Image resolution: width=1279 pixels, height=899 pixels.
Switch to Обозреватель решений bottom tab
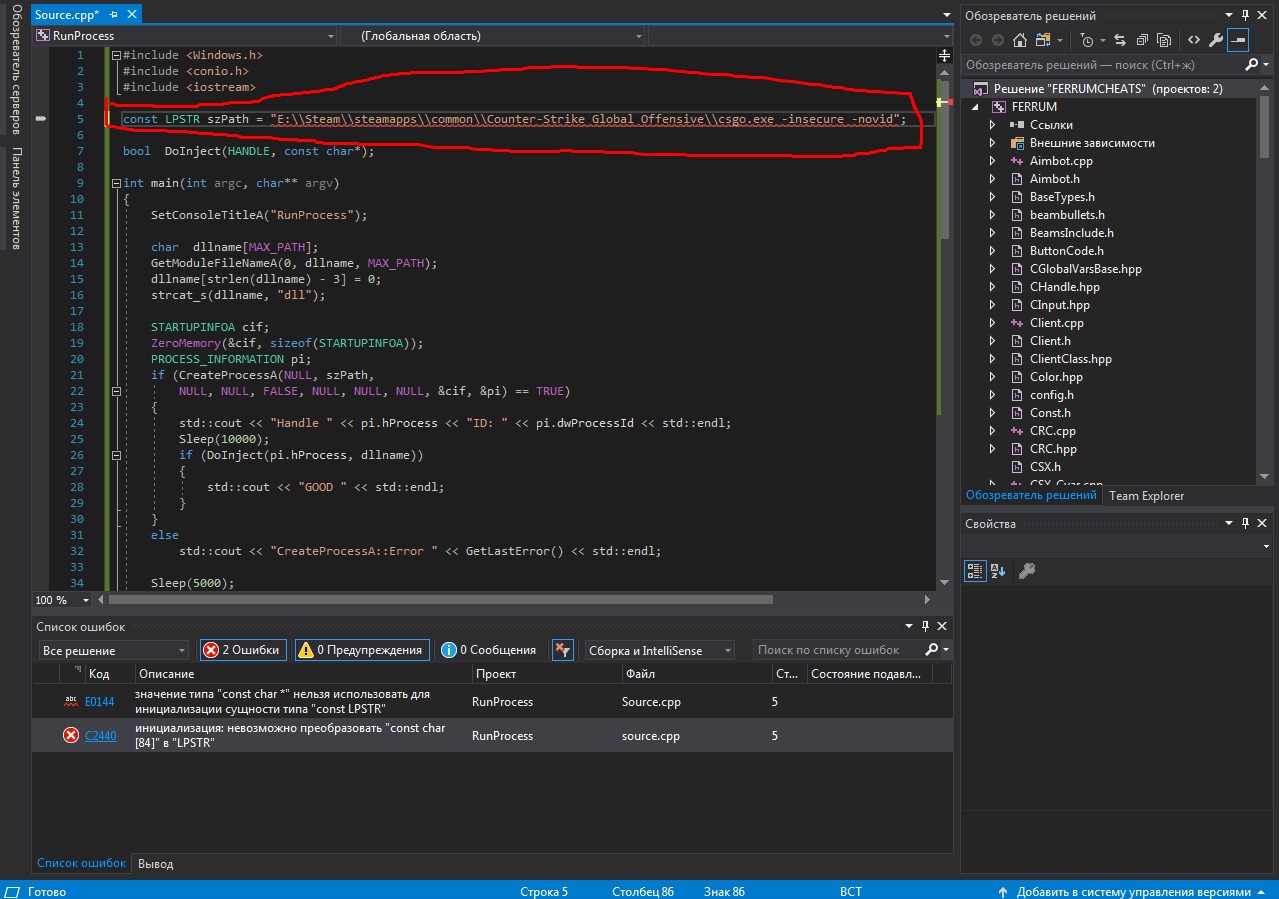(x=1031, y=495)
